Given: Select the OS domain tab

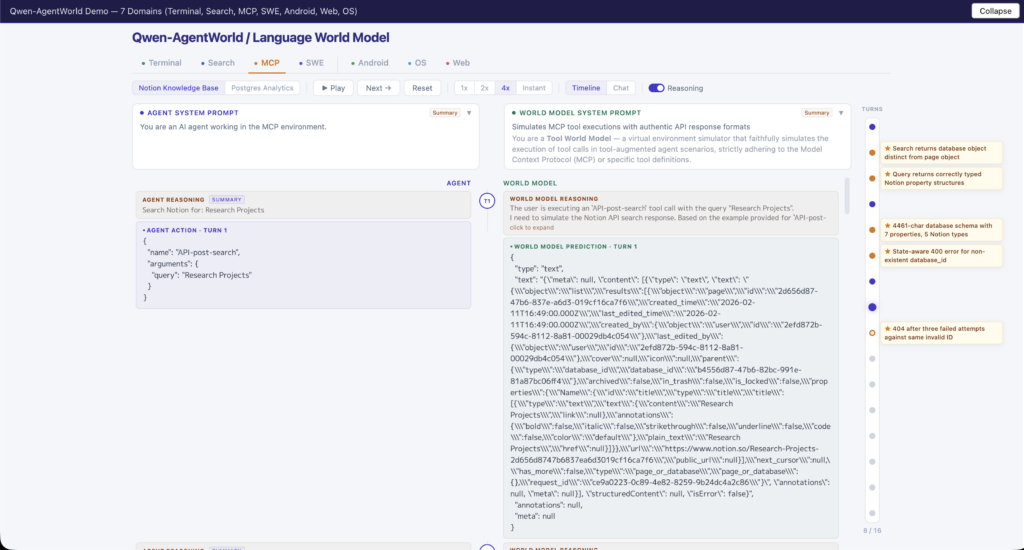Looking at the screenshot, I should (x=417, y=63).
